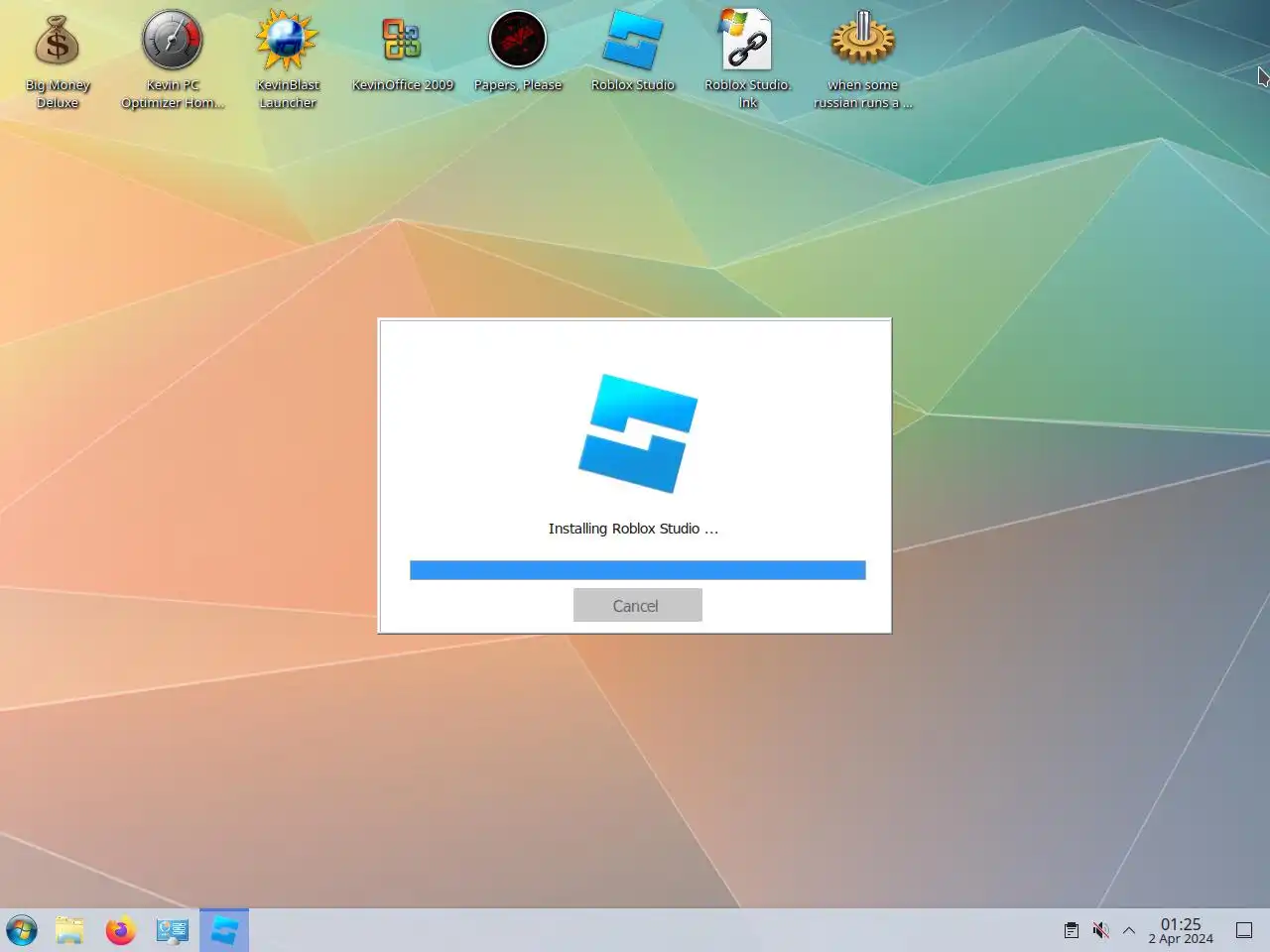1270x952 pixels.
Task: Open the file manager from taskbar
Action: (x=69, y=930)
